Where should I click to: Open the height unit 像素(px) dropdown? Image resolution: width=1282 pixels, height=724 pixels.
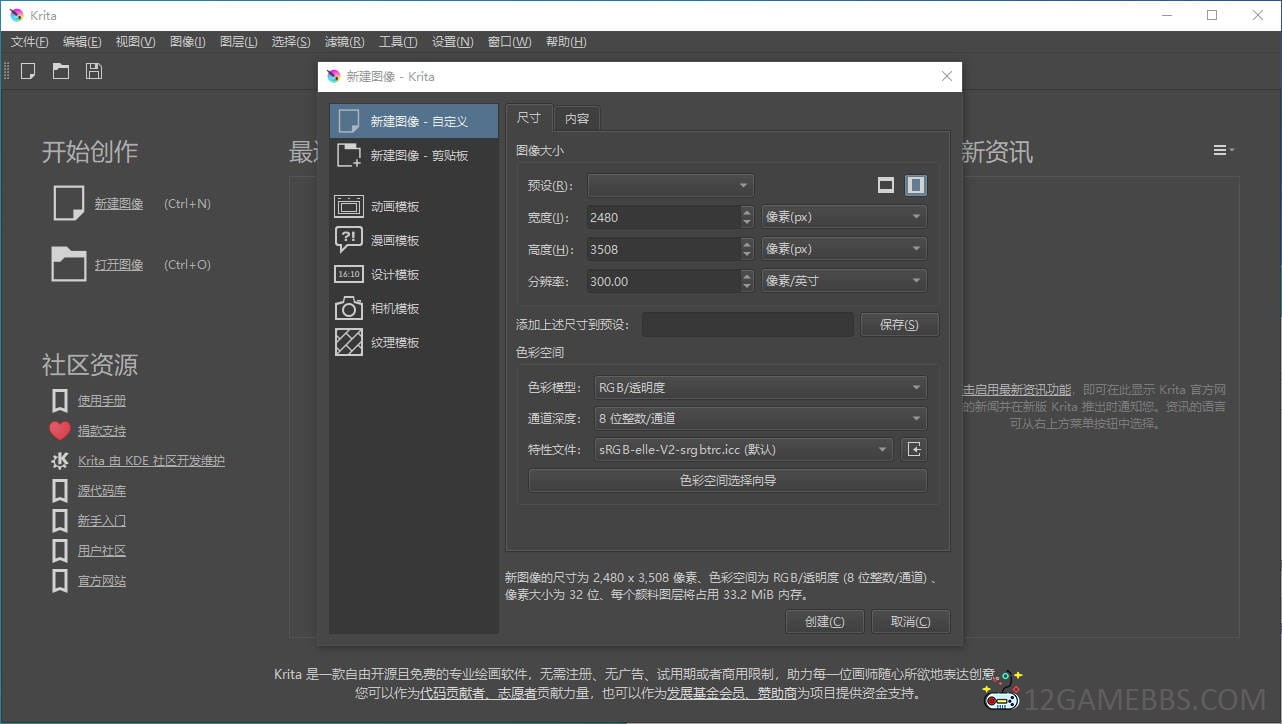point(844,249)
